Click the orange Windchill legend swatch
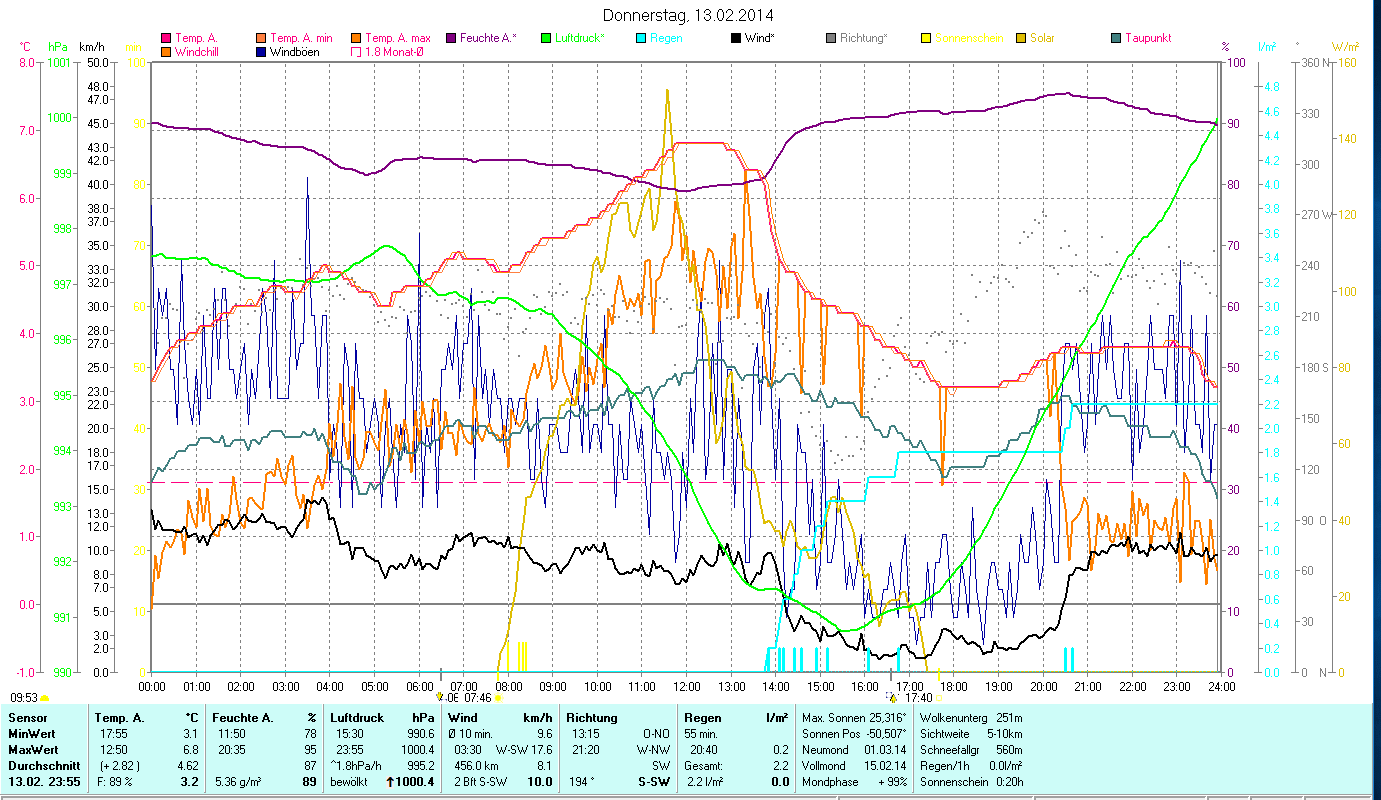 pos(165,52)
